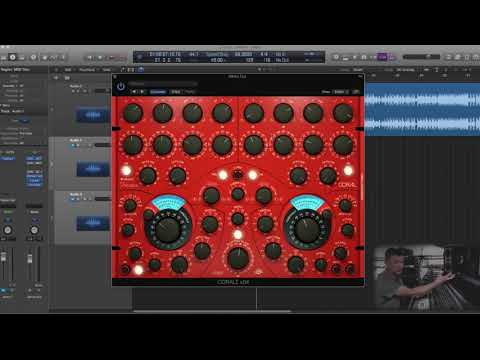Open the plugin View size dropdown
This screenshot has width=480, height=360.
click(x=340, y=92)
